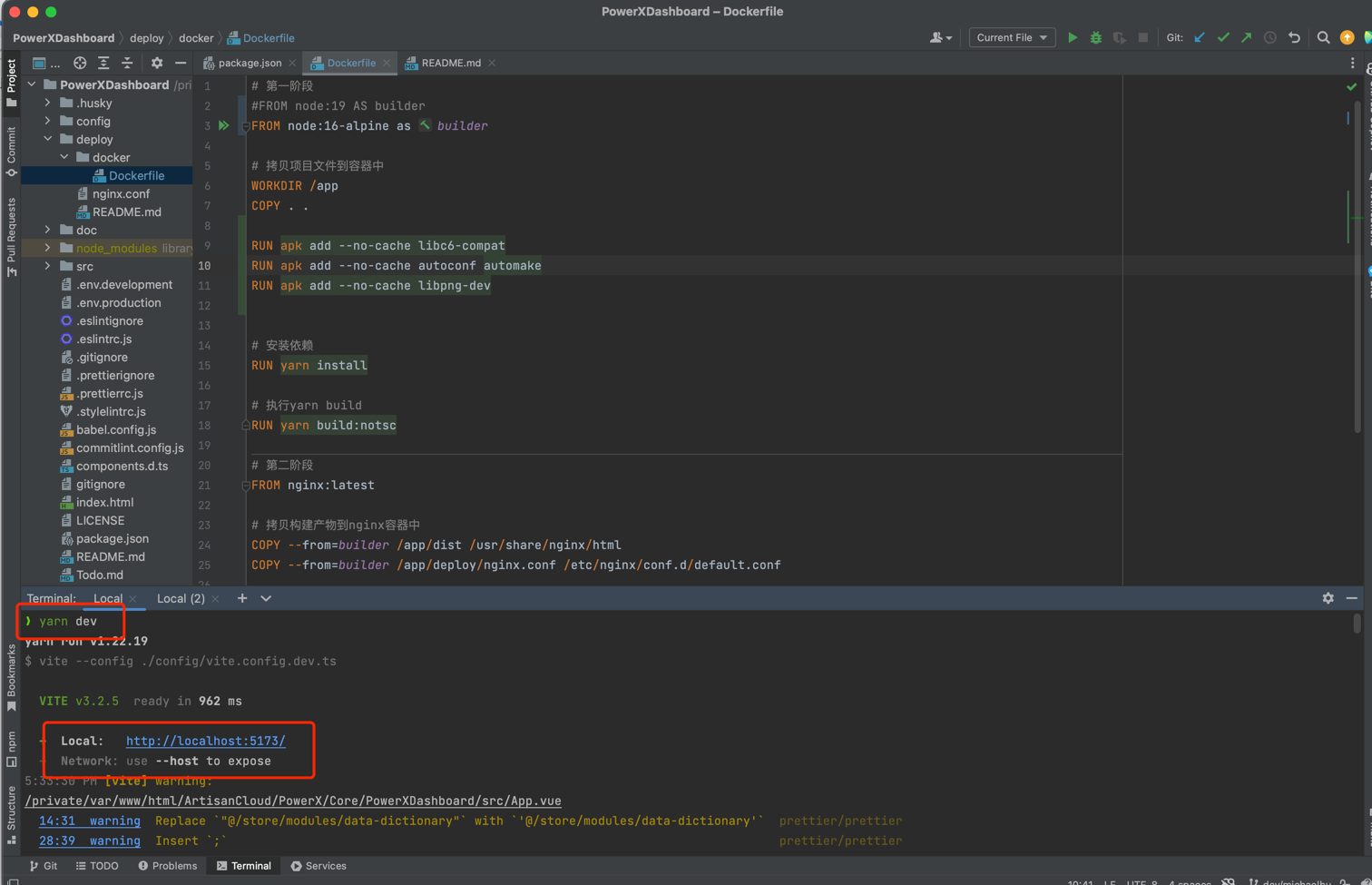Click the Git update project arrow
This screenshot has width=1372, height=885.
point(1200,38)
